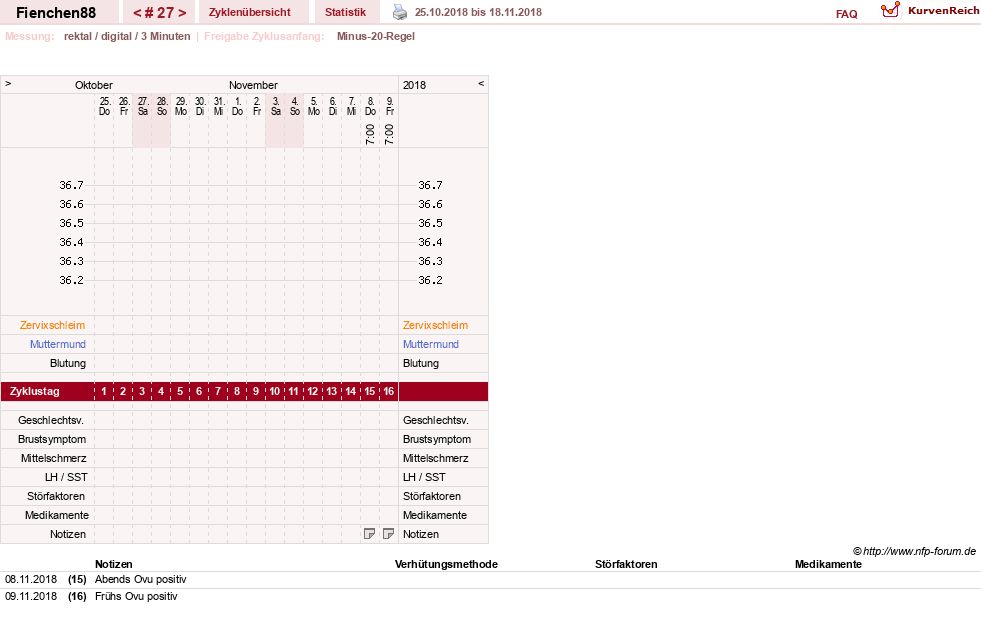981x623 pixels.
Task: Click measurement time 7:00 for November 8
Action: [370, 134]
